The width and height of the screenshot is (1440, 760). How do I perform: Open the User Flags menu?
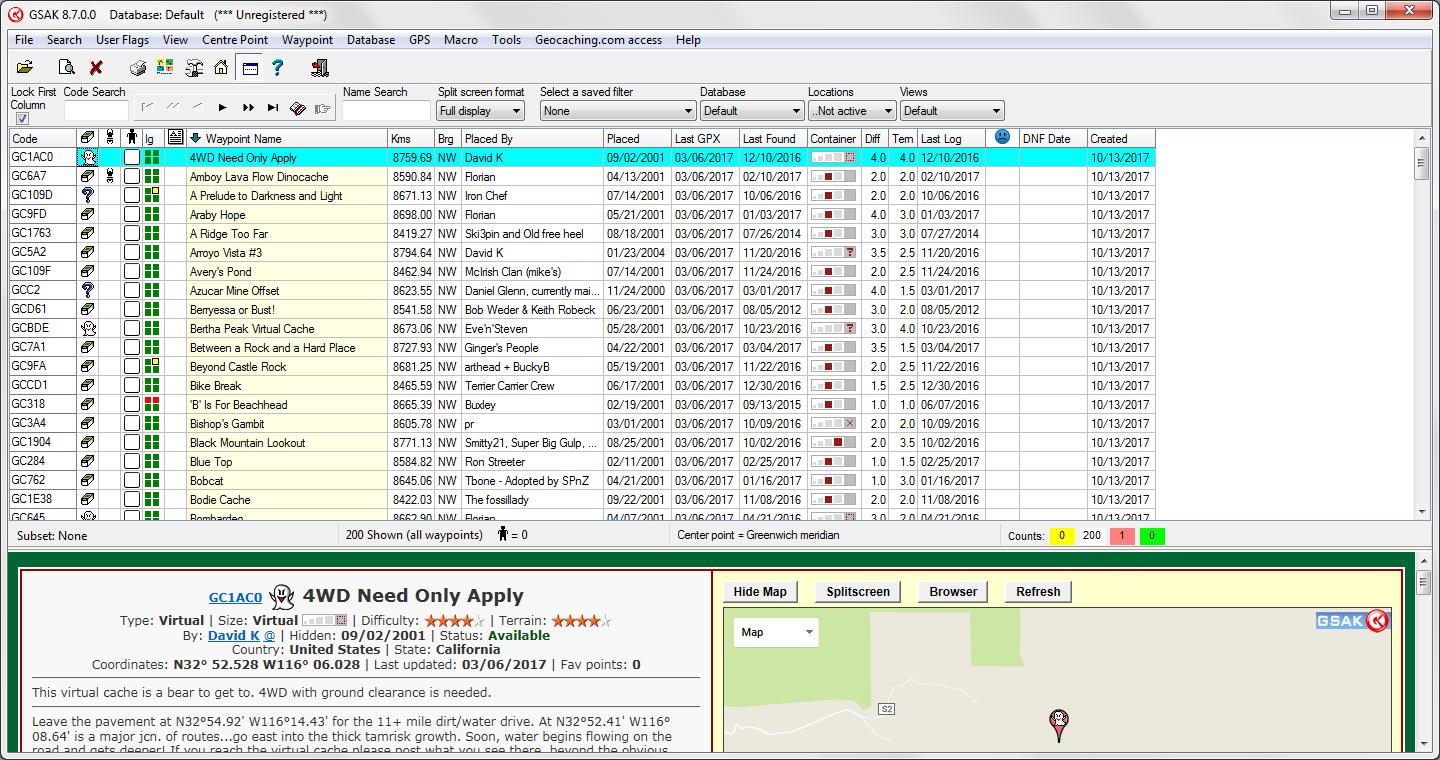(x=122, y=40)
